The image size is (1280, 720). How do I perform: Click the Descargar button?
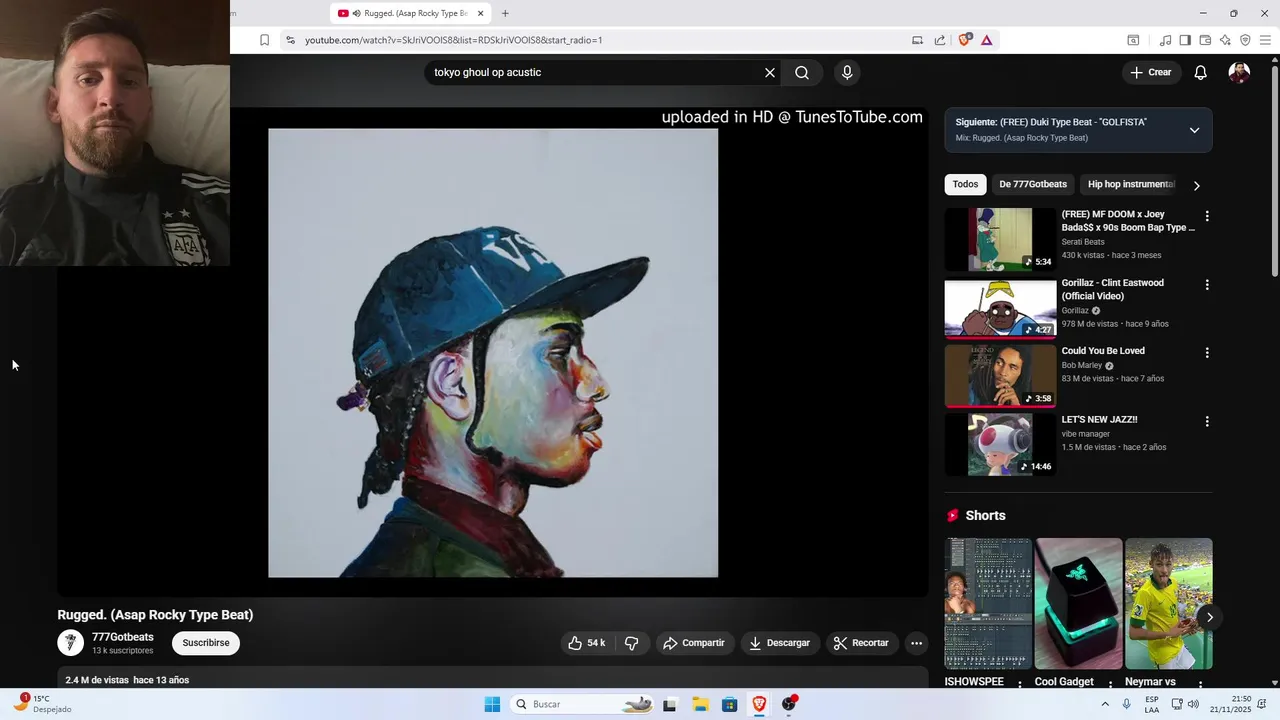tap(780, 643)
